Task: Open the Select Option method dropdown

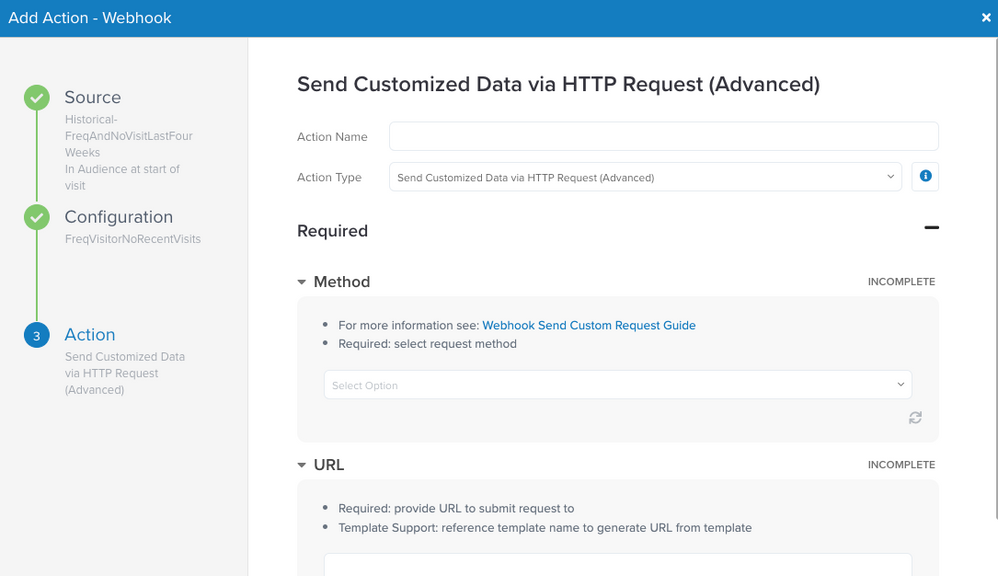Action: (617, 385)
